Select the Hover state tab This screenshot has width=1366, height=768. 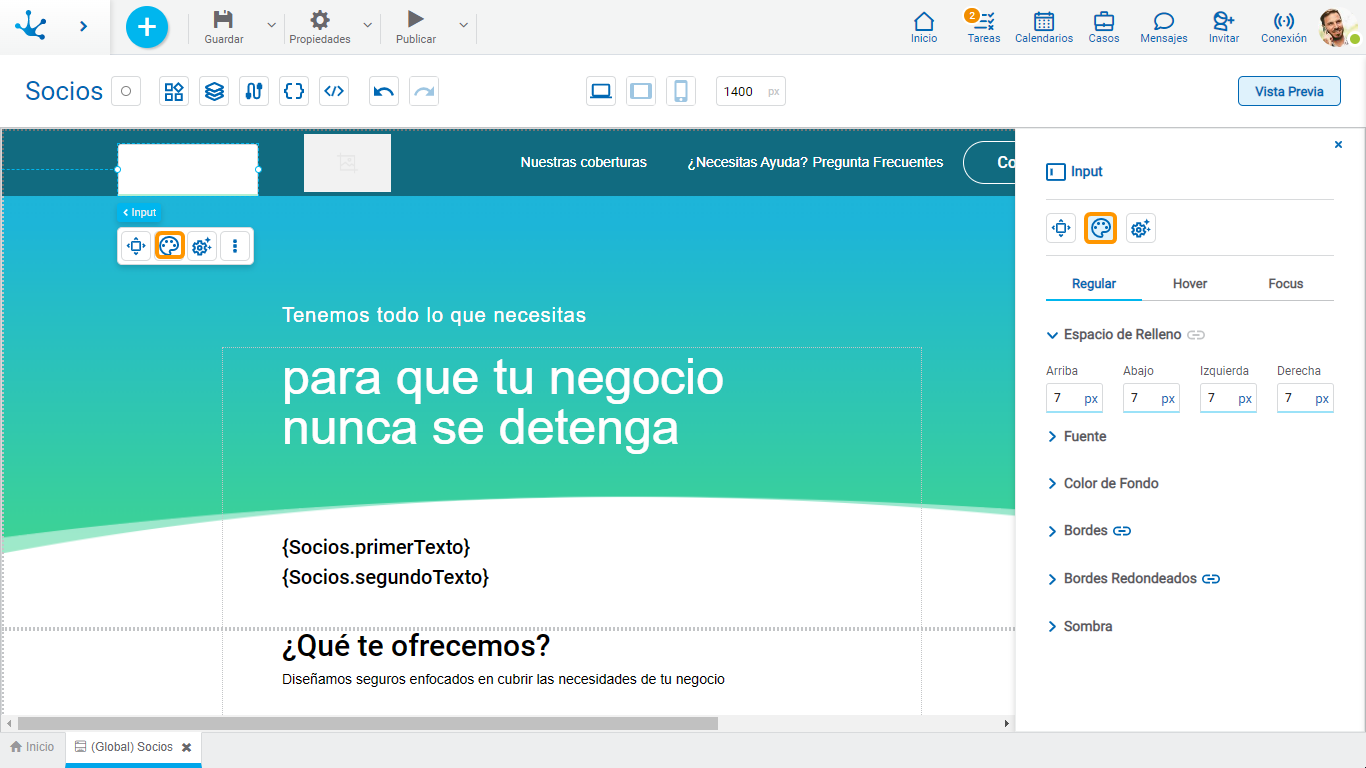point(1190,283)
